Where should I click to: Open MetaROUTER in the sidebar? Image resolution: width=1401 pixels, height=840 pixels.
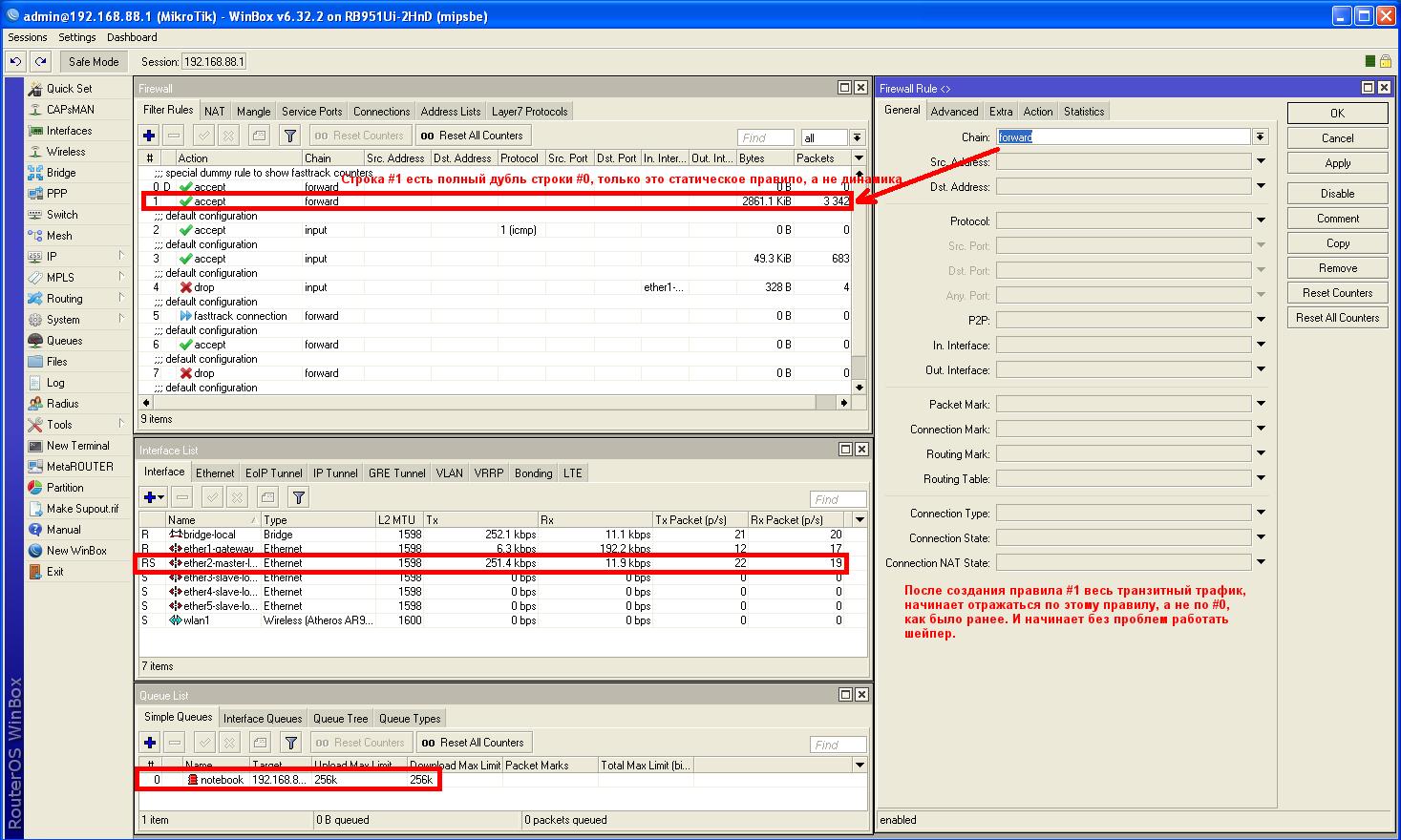click(x=79, y=467)
